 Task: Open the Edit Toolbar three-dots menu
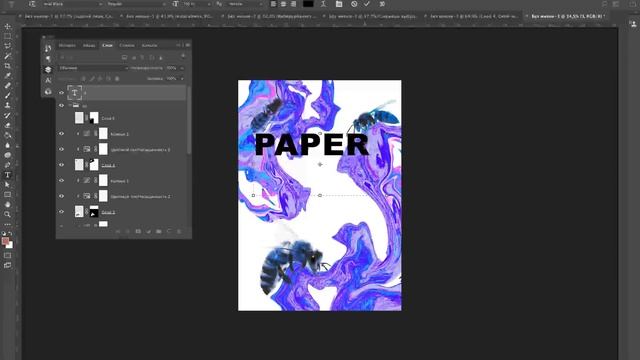(7, 224)
